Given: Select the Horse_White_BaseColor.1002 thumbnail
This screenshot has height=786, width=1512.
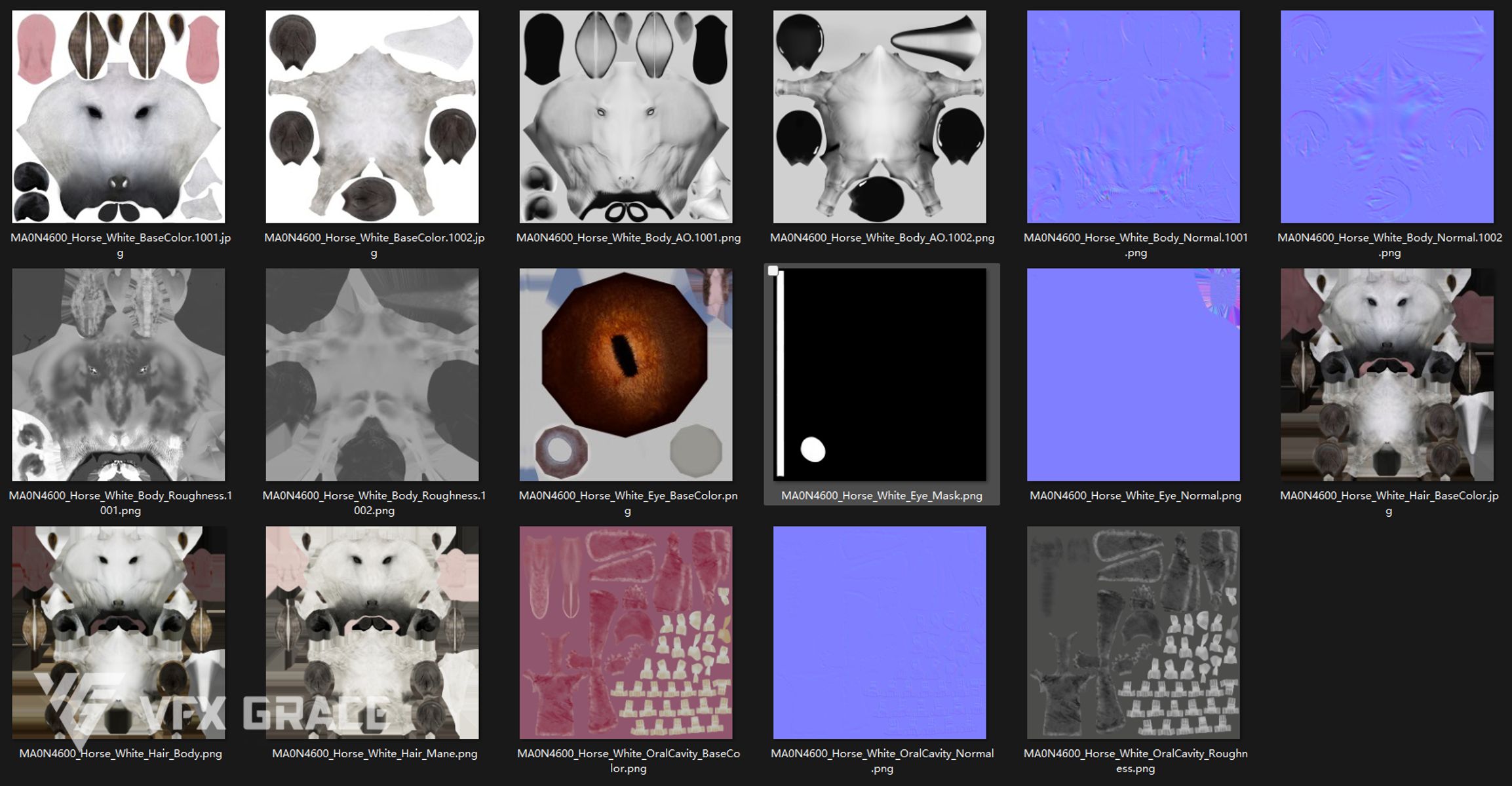Looking at the screenshot, I should (372, 117).
